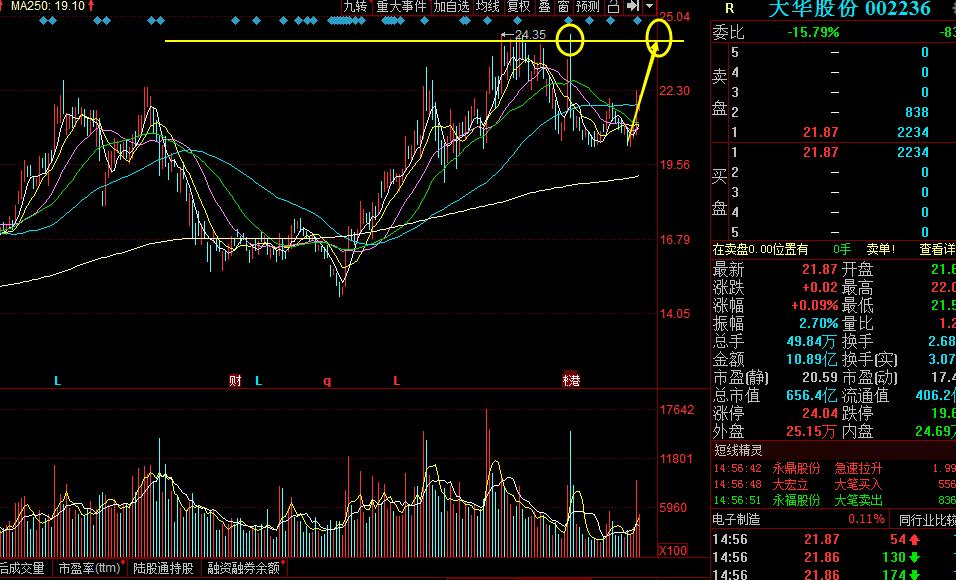Viewport: 956px width, 580px height.
Task: Click the 涨跌 value +0.02
Action: tap(820, 287)
